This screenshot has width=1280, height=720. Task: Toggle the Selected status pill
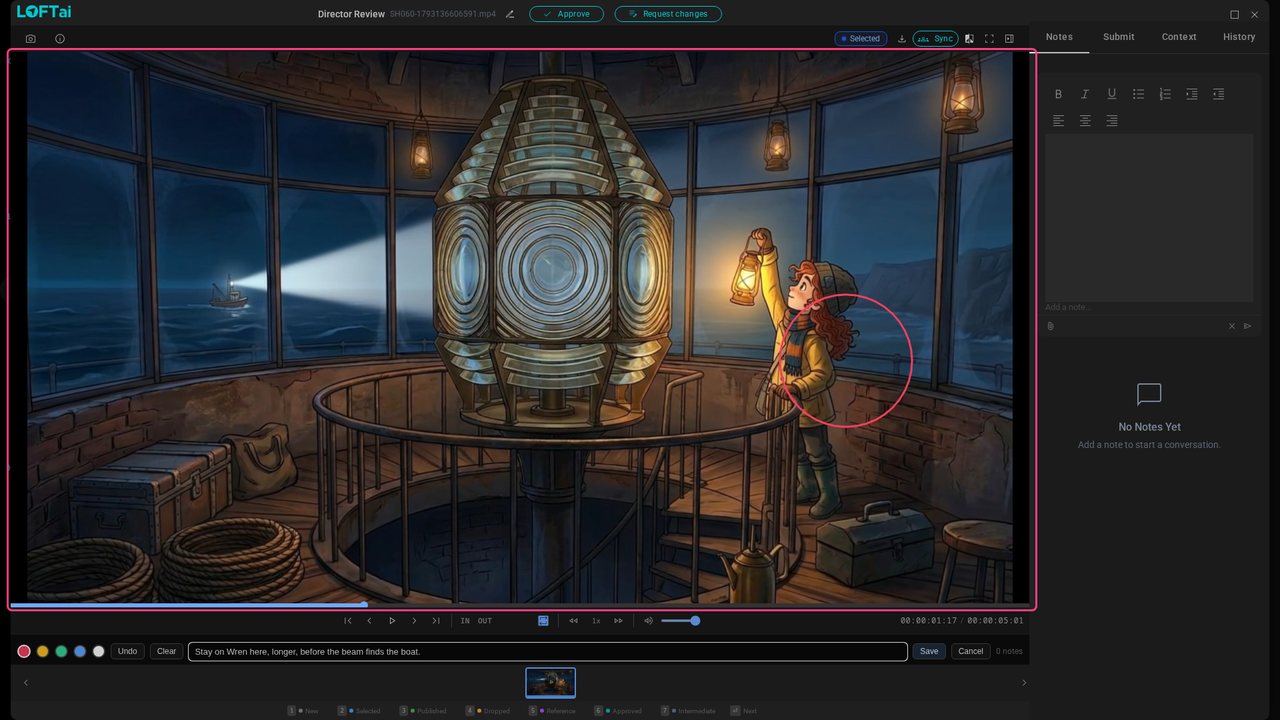tap(861, 39)
